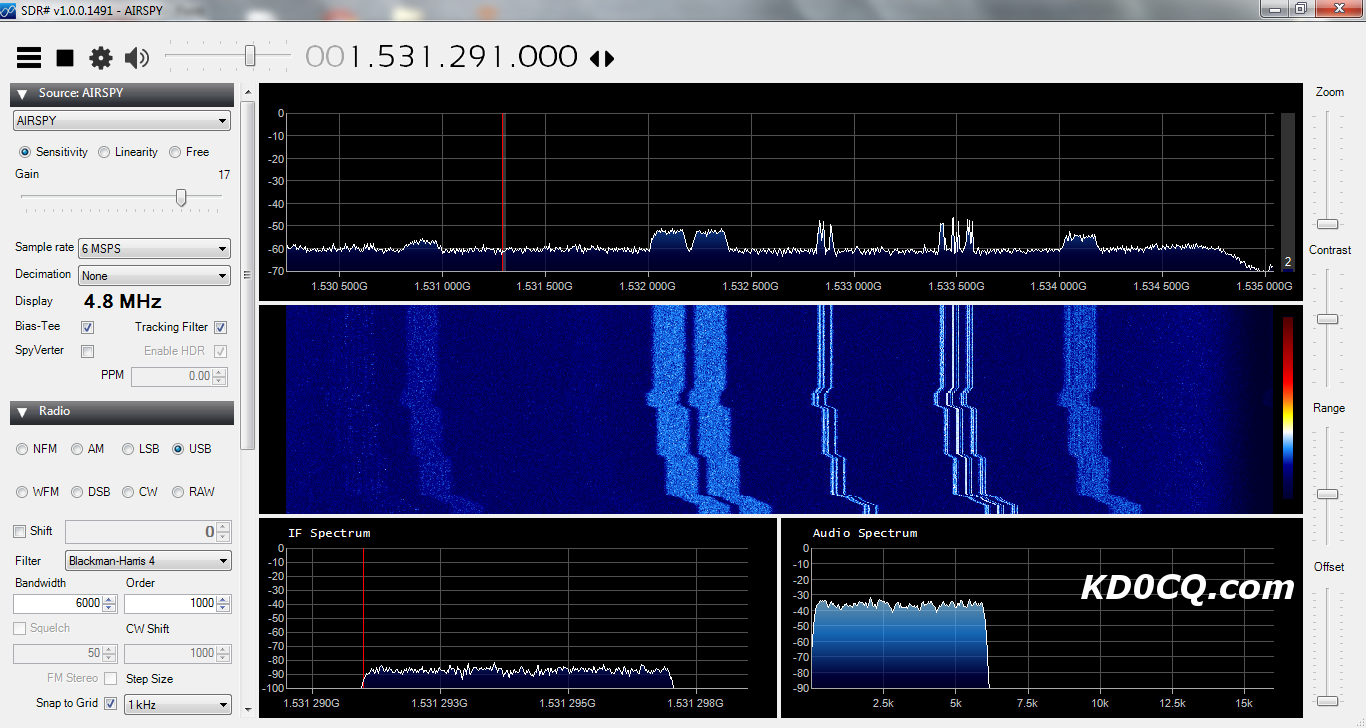Open the hamburger main menu
The height and width of the screenshot is (728, 1366).
29,58
